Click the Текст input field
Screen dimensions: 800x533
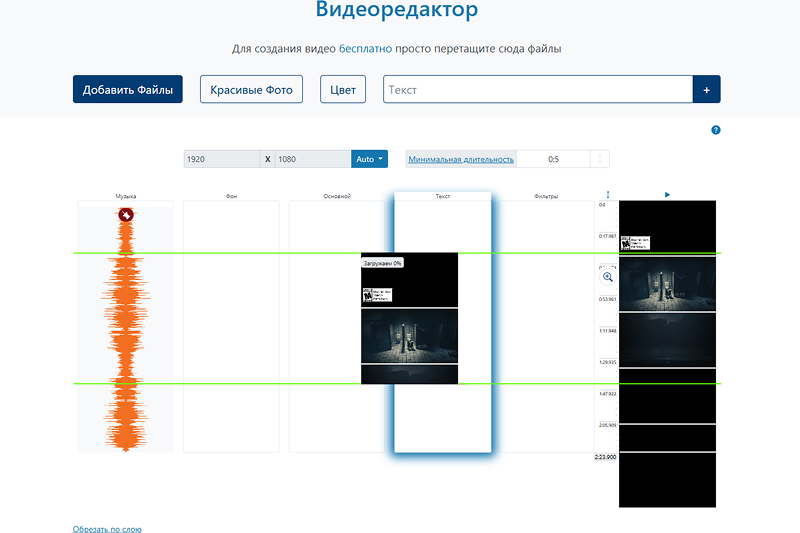pyautogui.click(x=537, y=90)
